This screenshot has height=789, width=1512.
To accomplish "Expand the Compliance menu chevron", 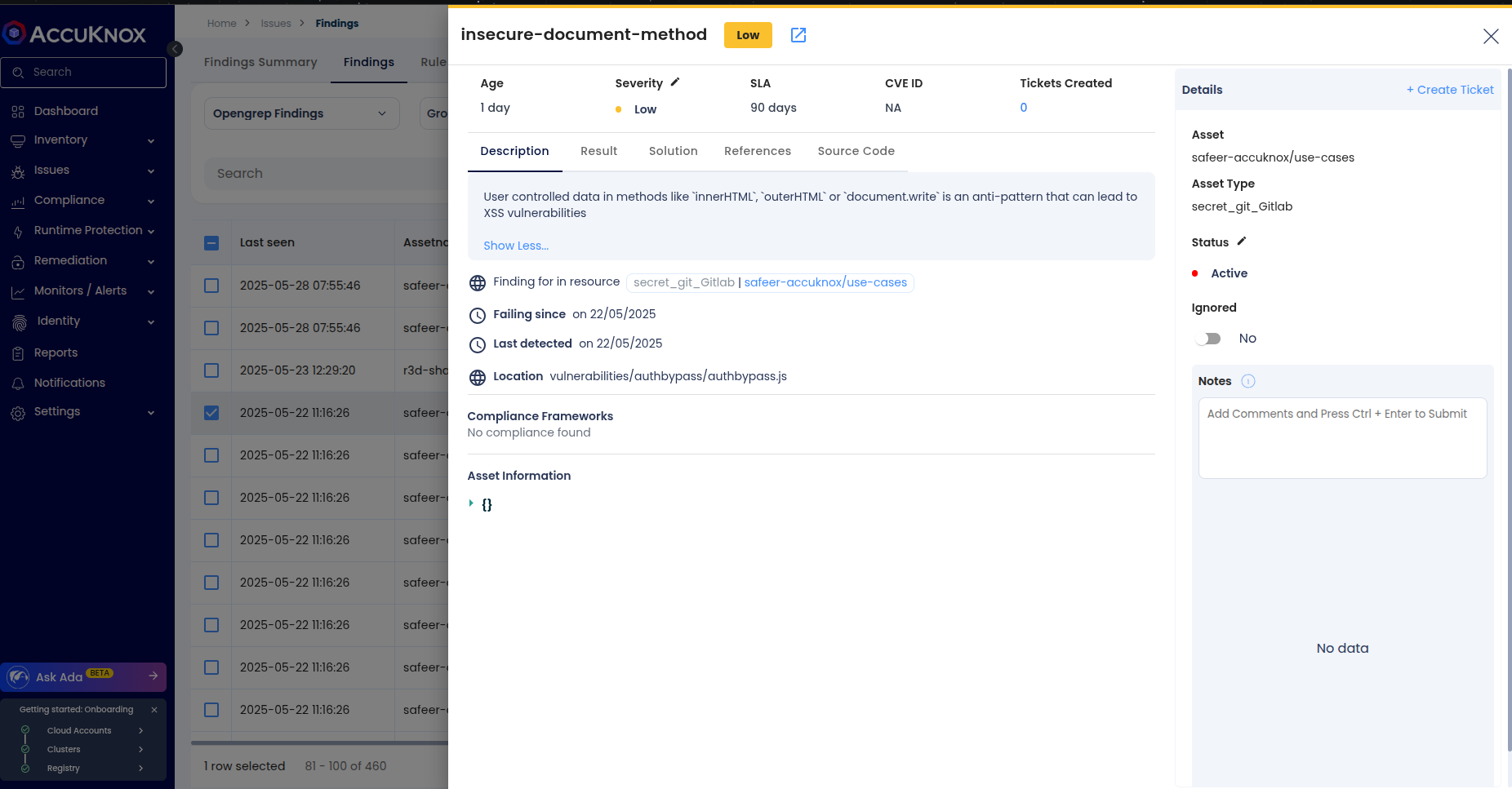I will [151, 202].
